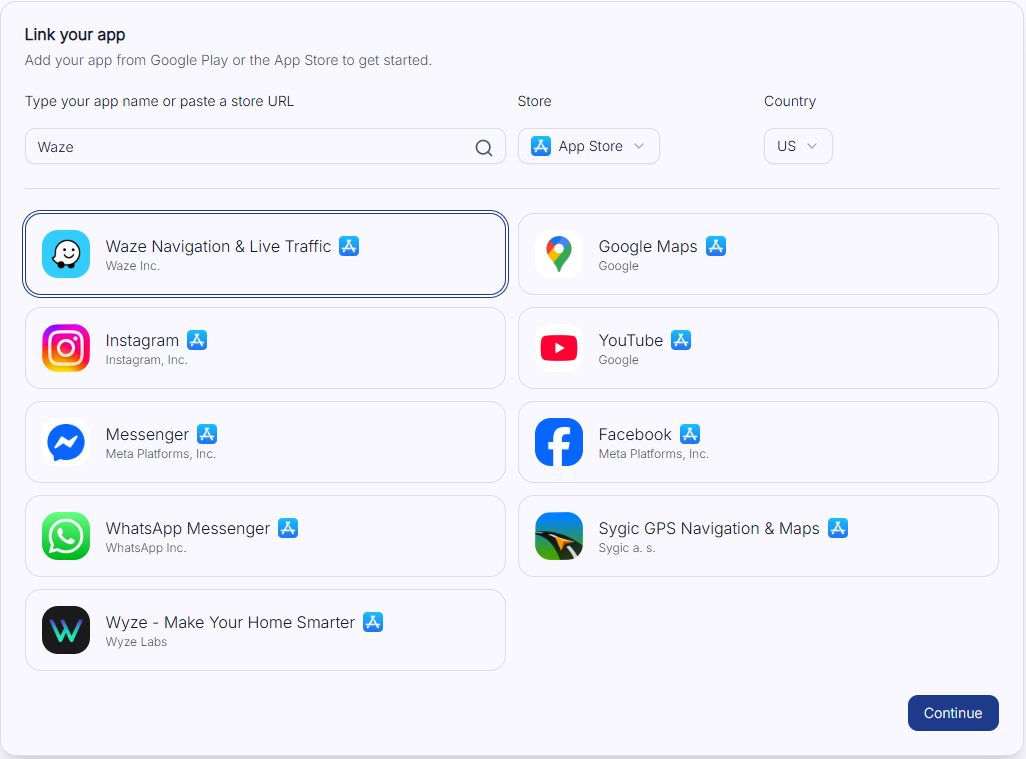Select the WhatsApp Messenger app title

[x=188, y=528]
